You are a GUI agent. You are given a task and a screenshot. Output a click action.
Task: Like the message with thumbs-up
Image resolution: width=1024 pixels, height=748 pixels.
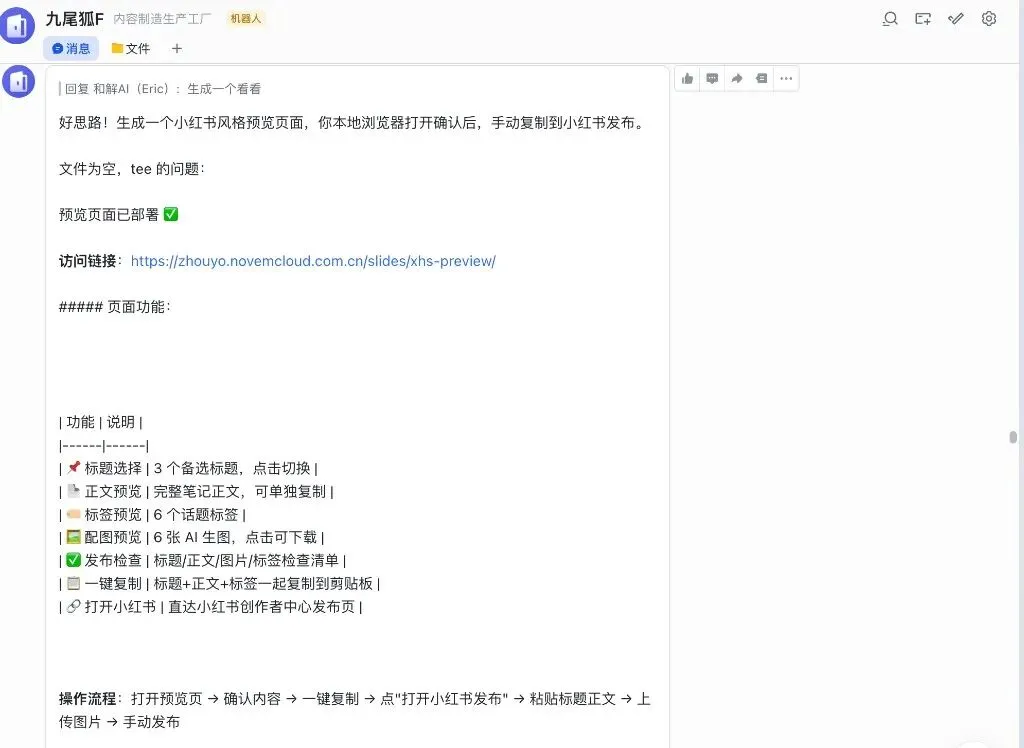click(687, 79)
